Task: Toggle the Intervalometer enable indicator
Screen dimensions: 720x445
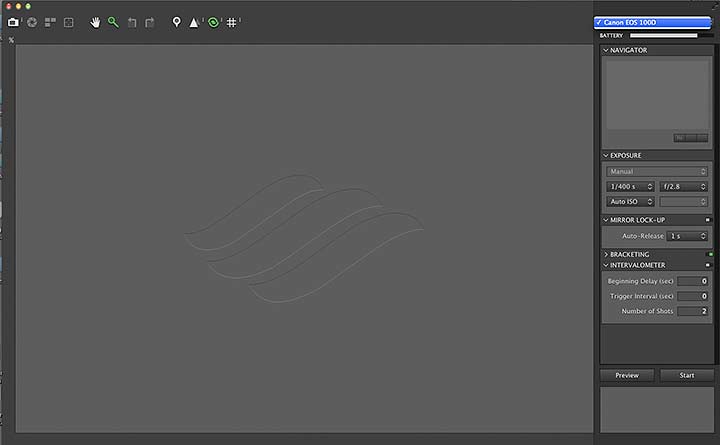Action: [708, 265]
